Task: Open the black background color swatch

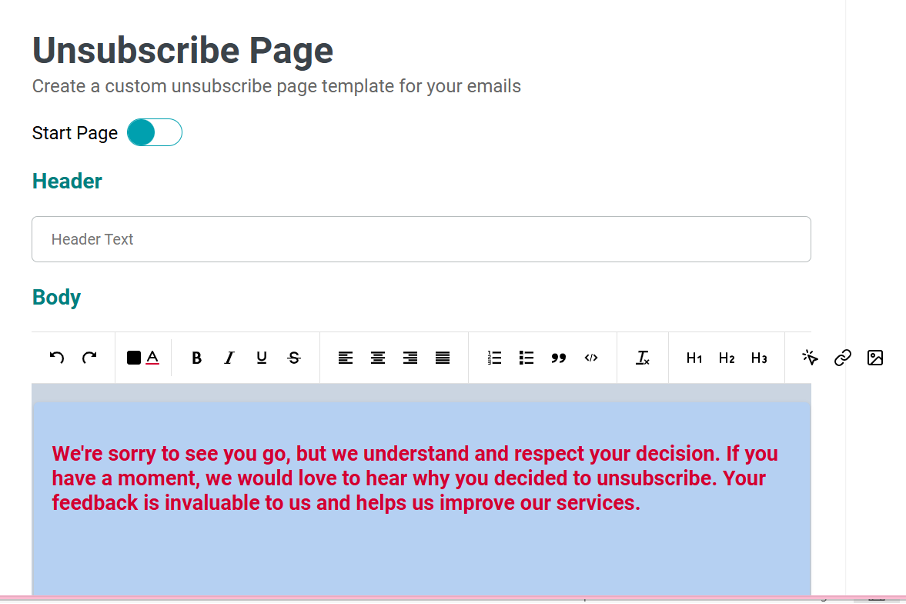Action: pyautogui.click(x=134, y=358)
